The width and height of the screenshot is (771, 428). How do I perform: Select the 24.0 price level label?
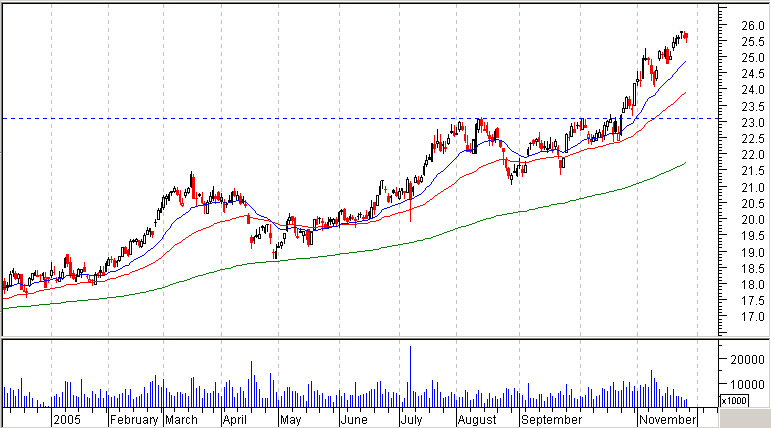pyautogui.click(x=753, y=91)
